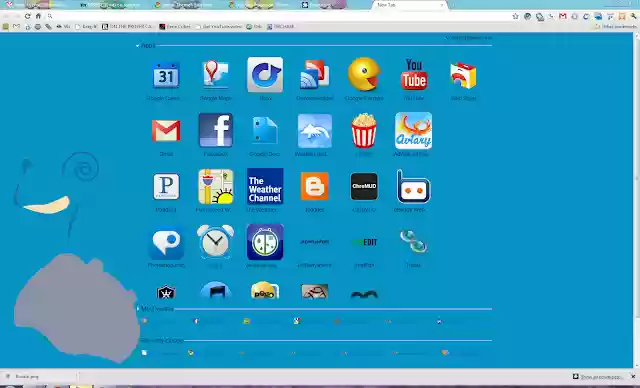This screenshot has width=640, height=388.
Task: Open the Google Calendar app
Action: pyautogui.click(x=166, y=75)
